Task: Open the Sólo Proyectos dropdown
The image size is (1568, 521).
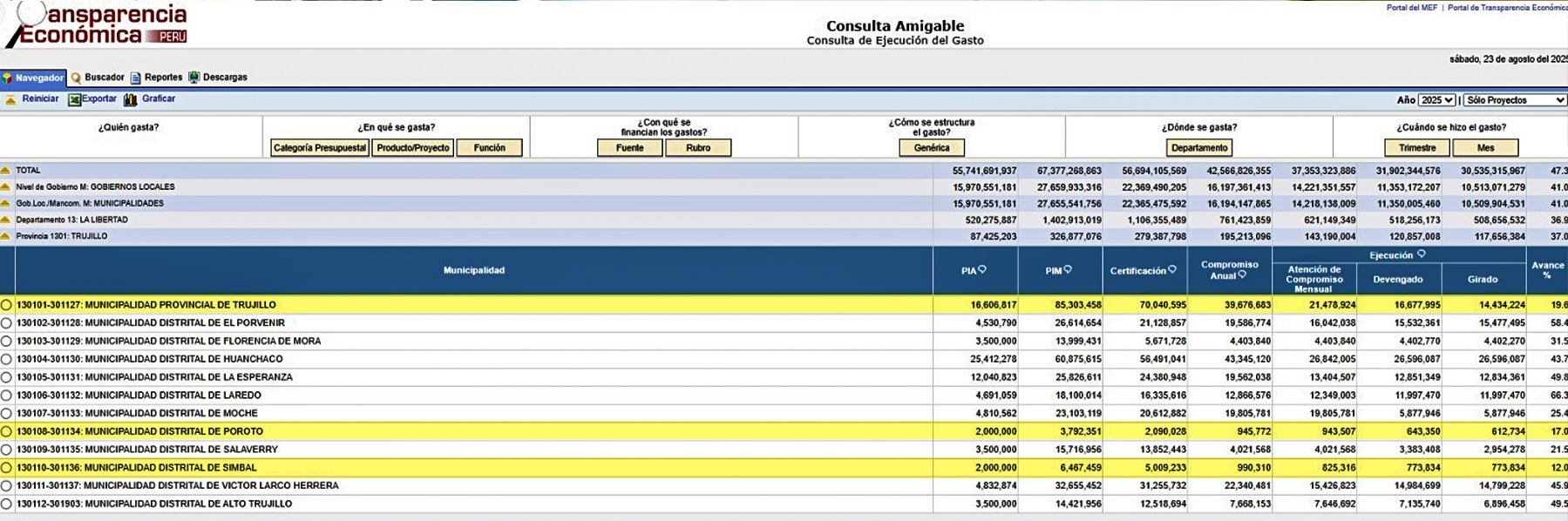Action: click(1514, 100)
